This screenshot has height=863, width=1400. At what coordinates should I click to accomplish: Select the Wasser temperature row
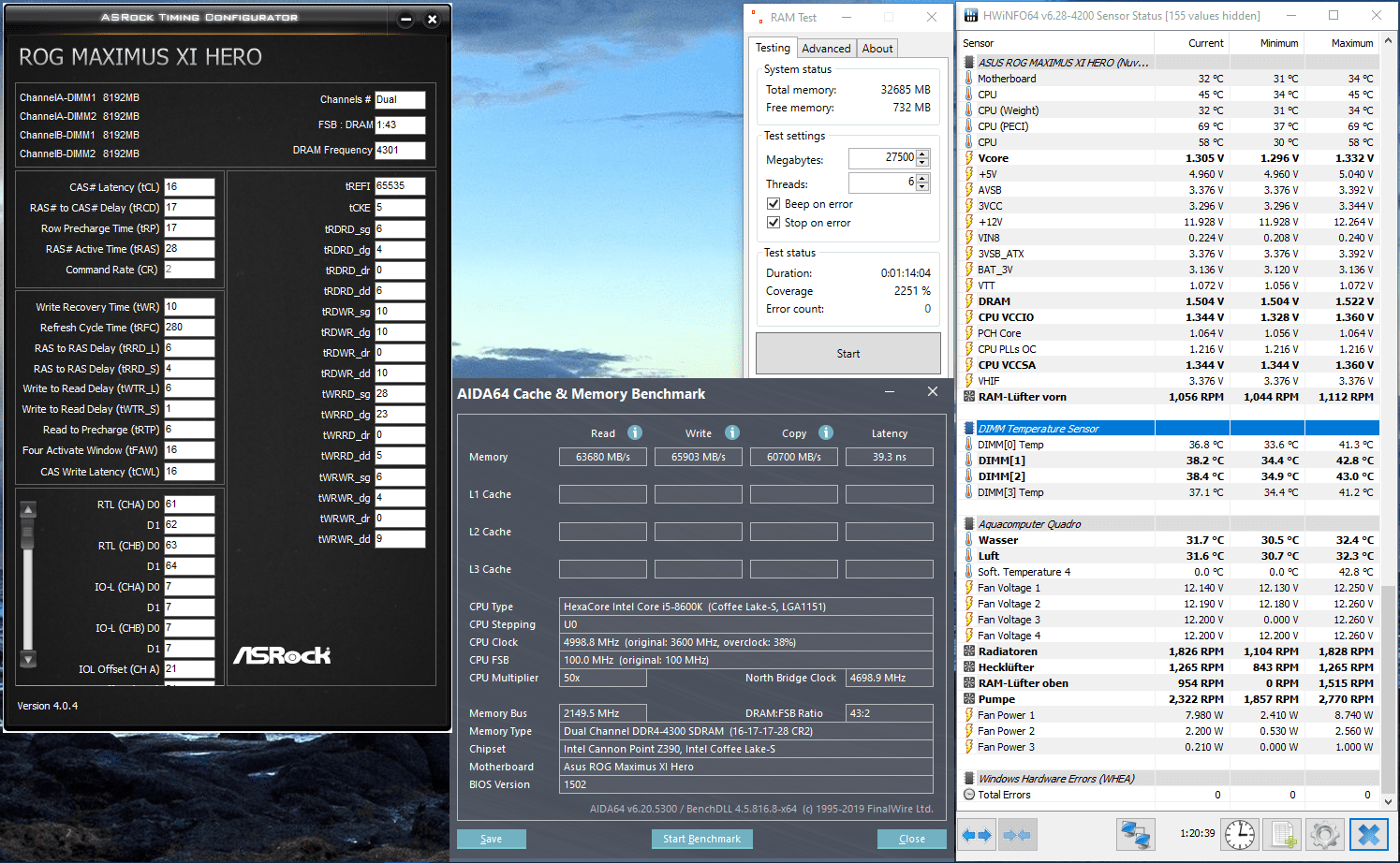1170,540
